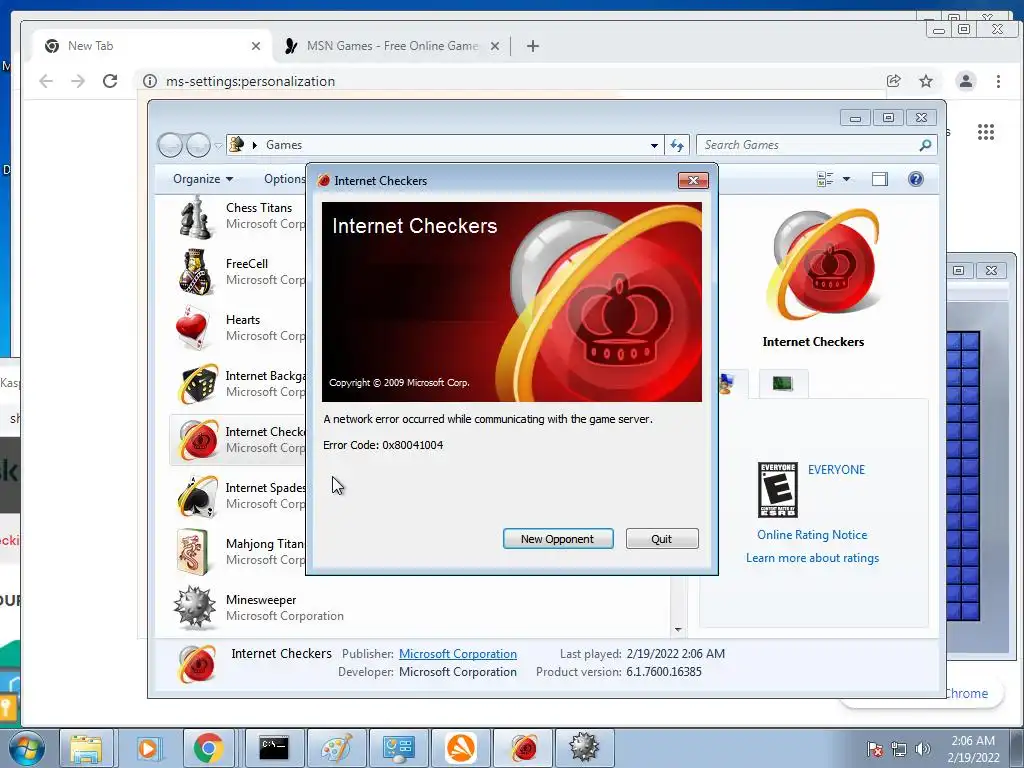Click scroll down arrow in games list
The width and height of the screenshot is (1024, 768).
click(678, 630)
